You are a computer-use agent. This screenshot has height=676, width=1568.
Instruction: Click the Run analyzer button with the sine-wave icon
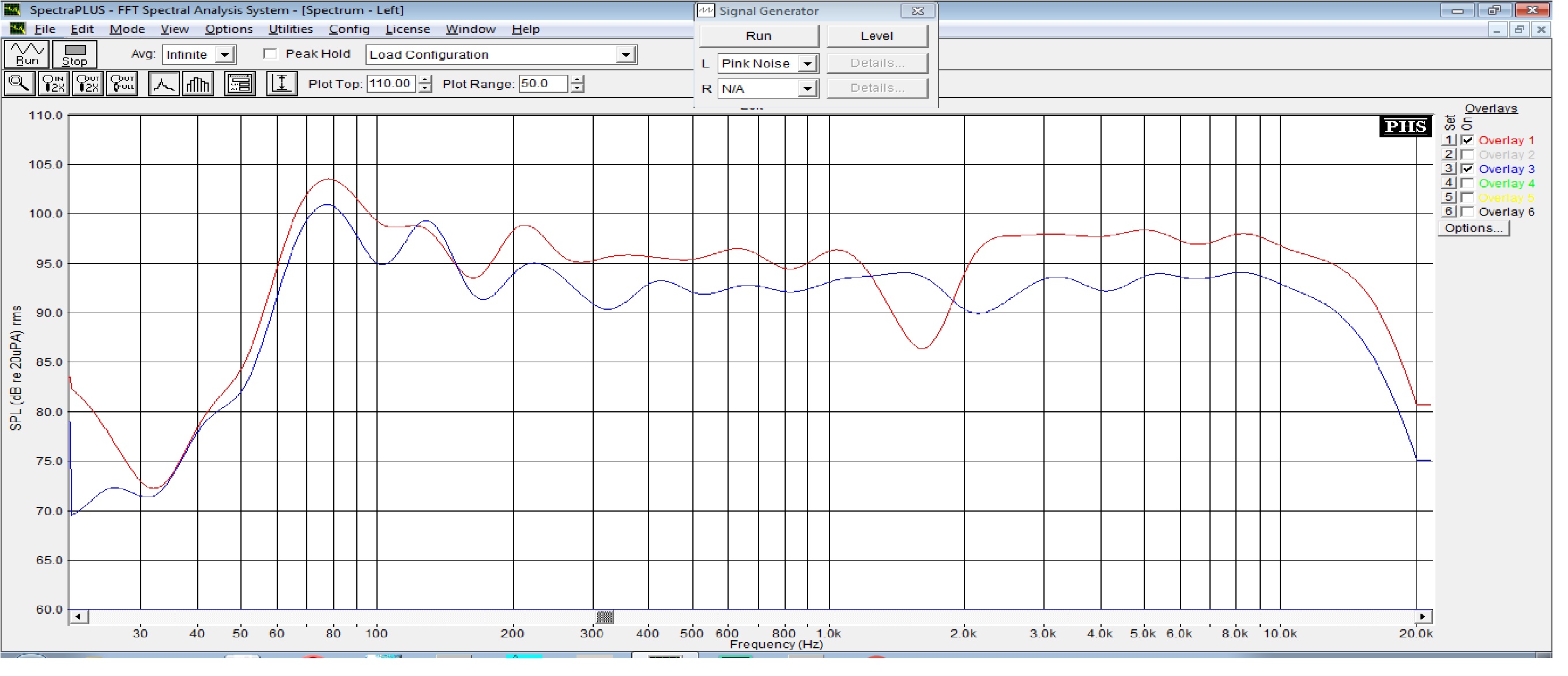27,54
